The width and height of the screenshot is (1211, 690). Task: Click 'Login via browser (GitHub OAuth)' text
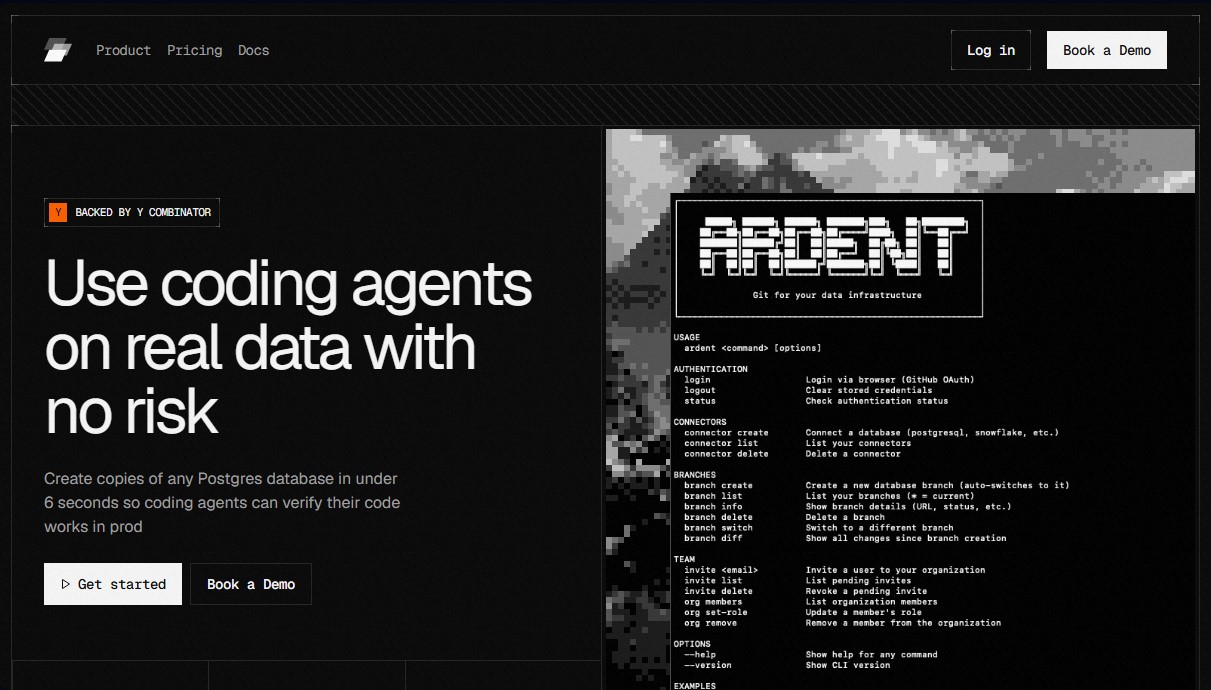tap(890, 380)
